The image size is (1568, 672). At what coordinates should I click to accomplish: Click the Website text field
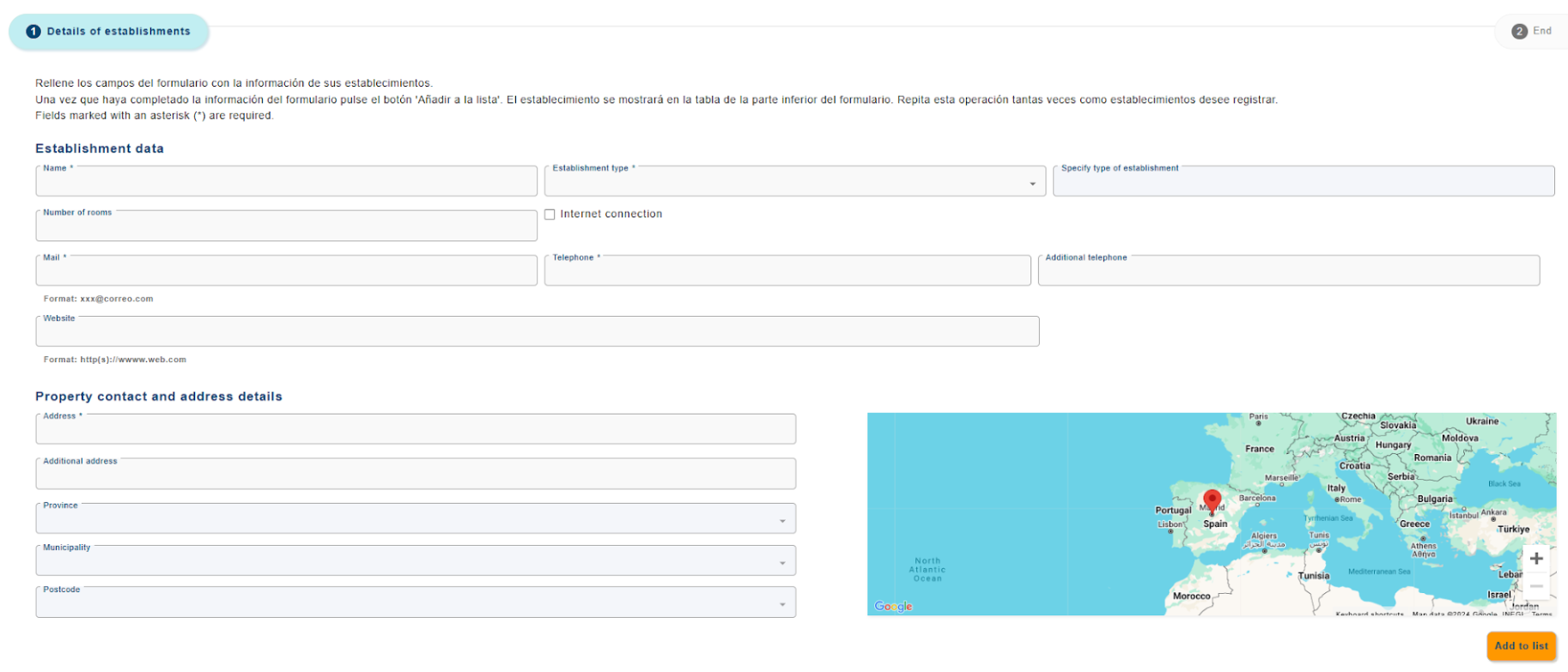pos(537,333)
